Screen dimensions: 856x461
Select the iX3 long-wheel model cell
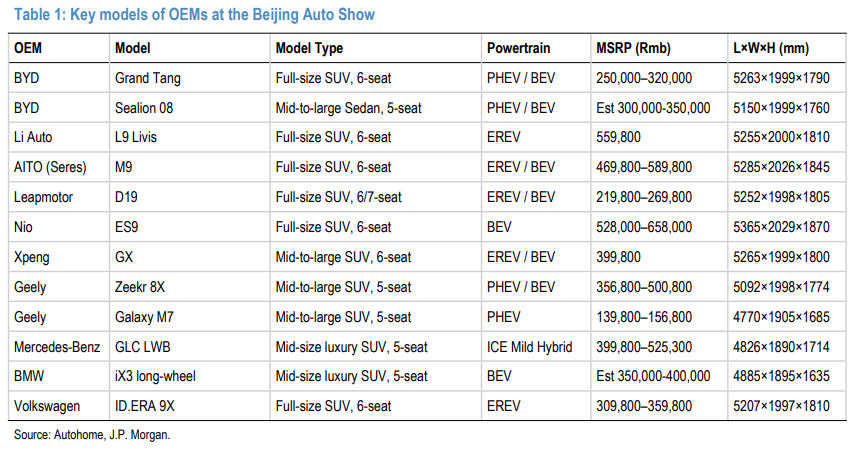point(156,376)
